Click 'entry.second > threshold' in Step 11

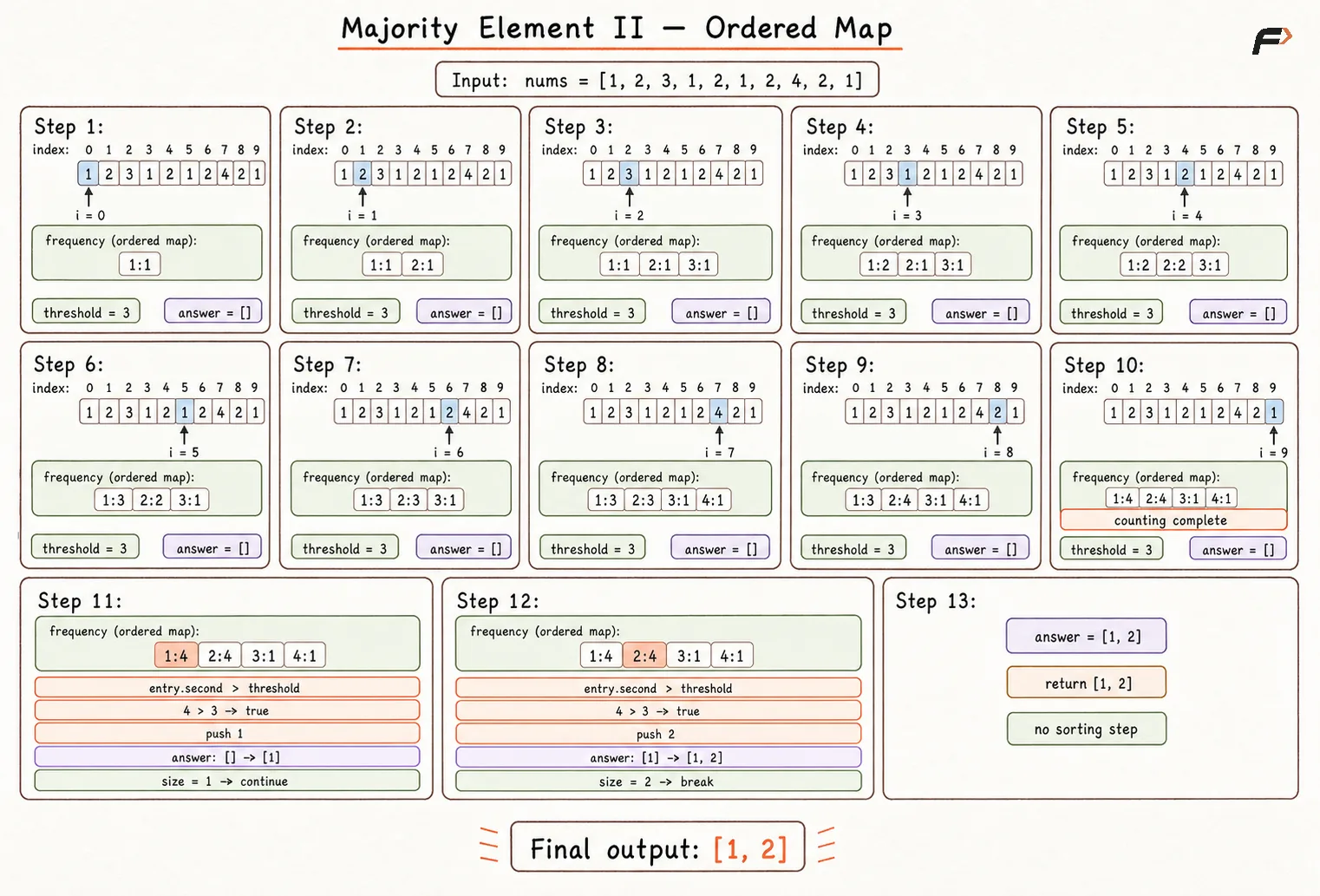click(x=227, y=688)
